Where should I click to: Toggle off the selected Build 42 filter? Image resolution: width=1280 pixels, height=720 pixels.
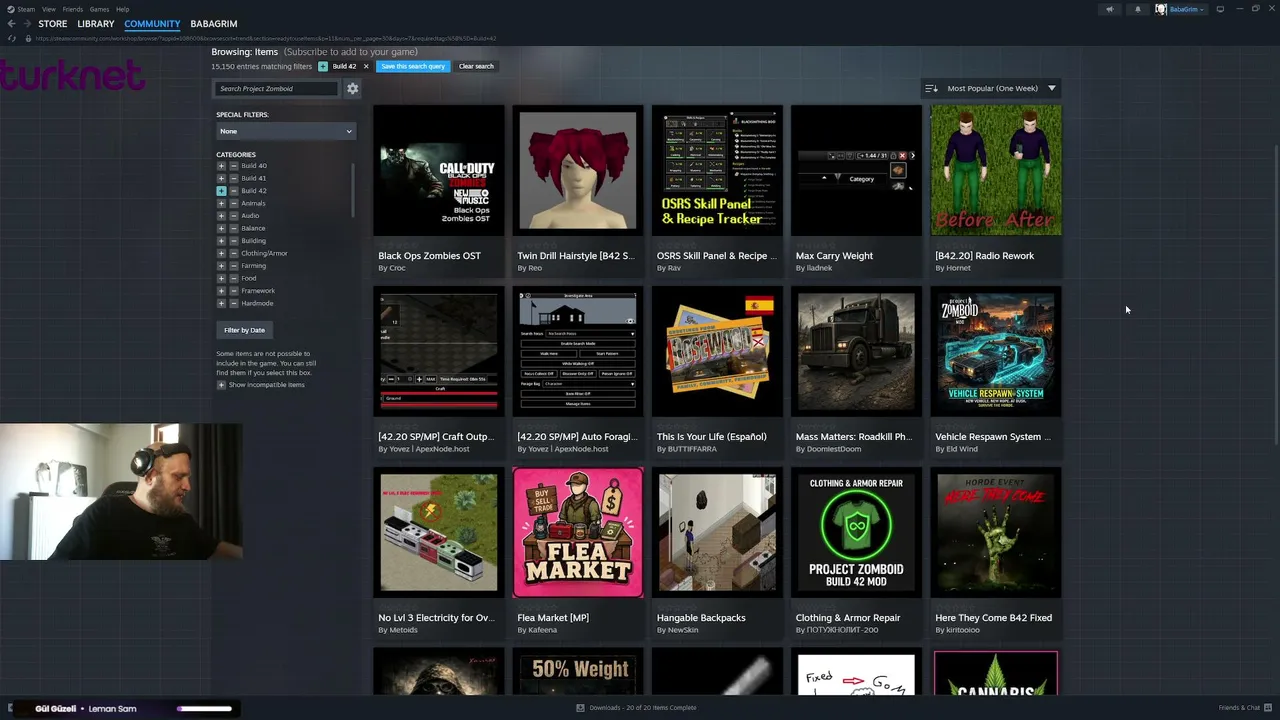221,191
